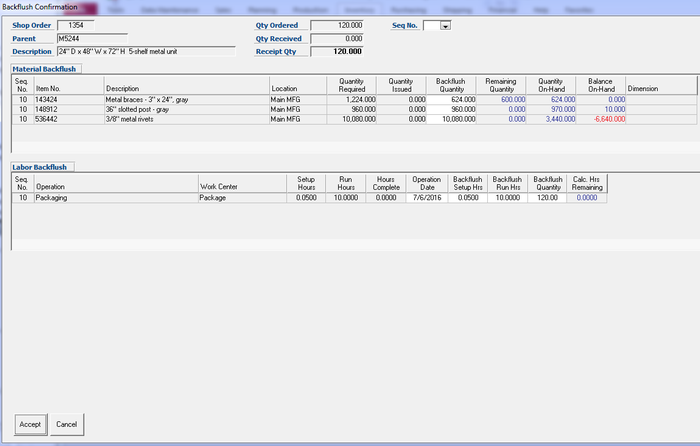
Task: Select Calc. Hrs Remaining 0.0000 cell
Action: click(587, 198)
